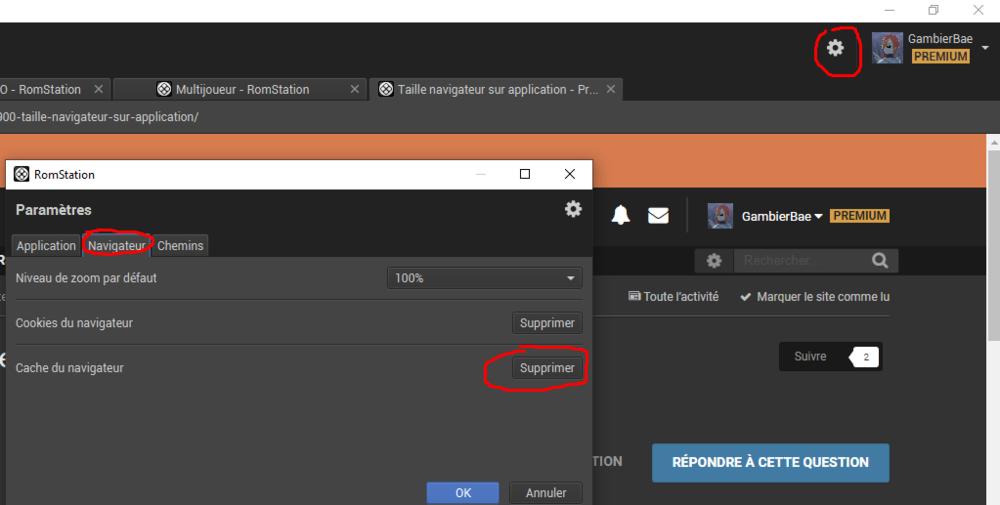Confirm settings with OK button
1000x505 pixels.
click(462, 492)
